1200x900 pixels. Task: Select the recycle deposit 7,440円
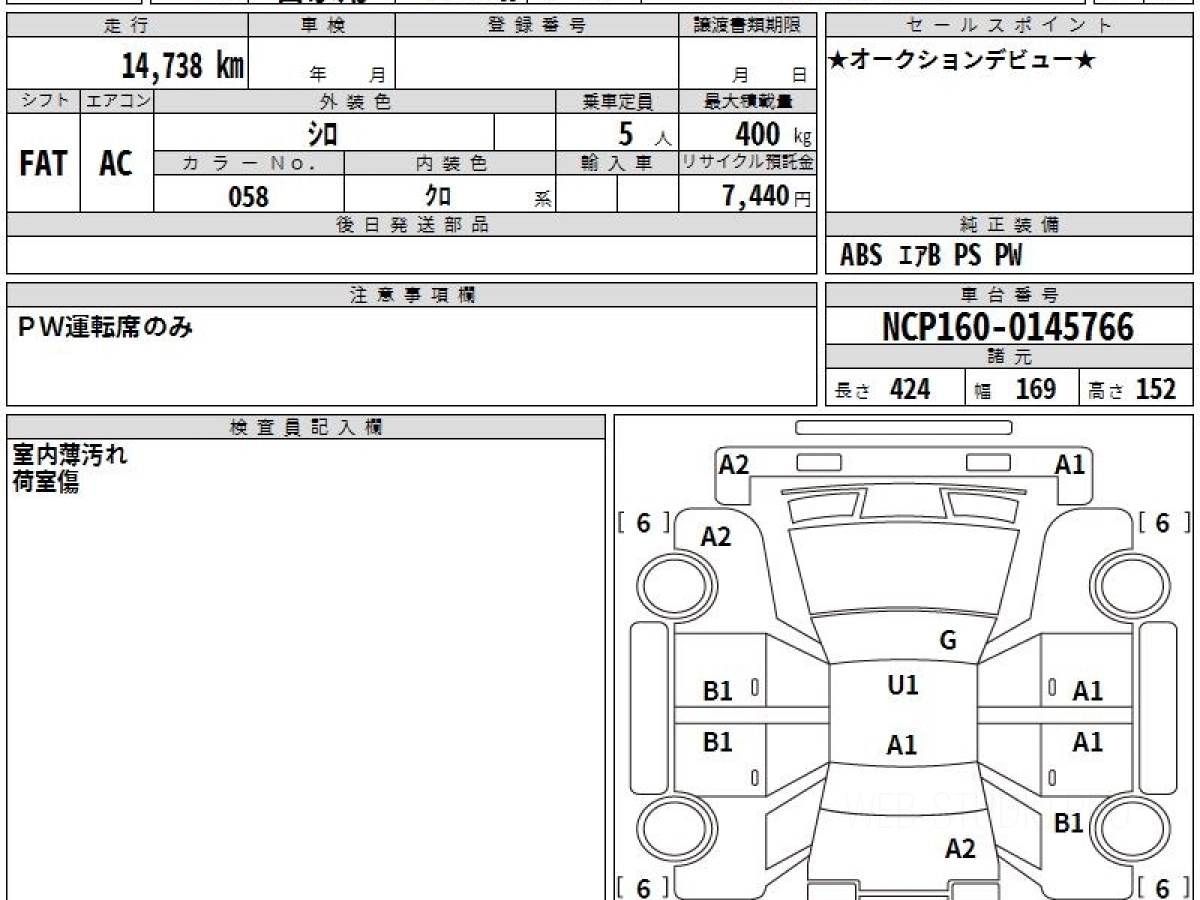click(x=766, y=197)
